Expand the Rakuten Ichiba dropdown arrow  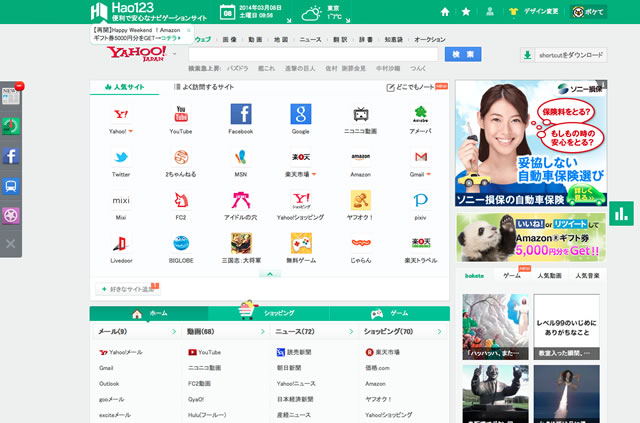[314, 174]
